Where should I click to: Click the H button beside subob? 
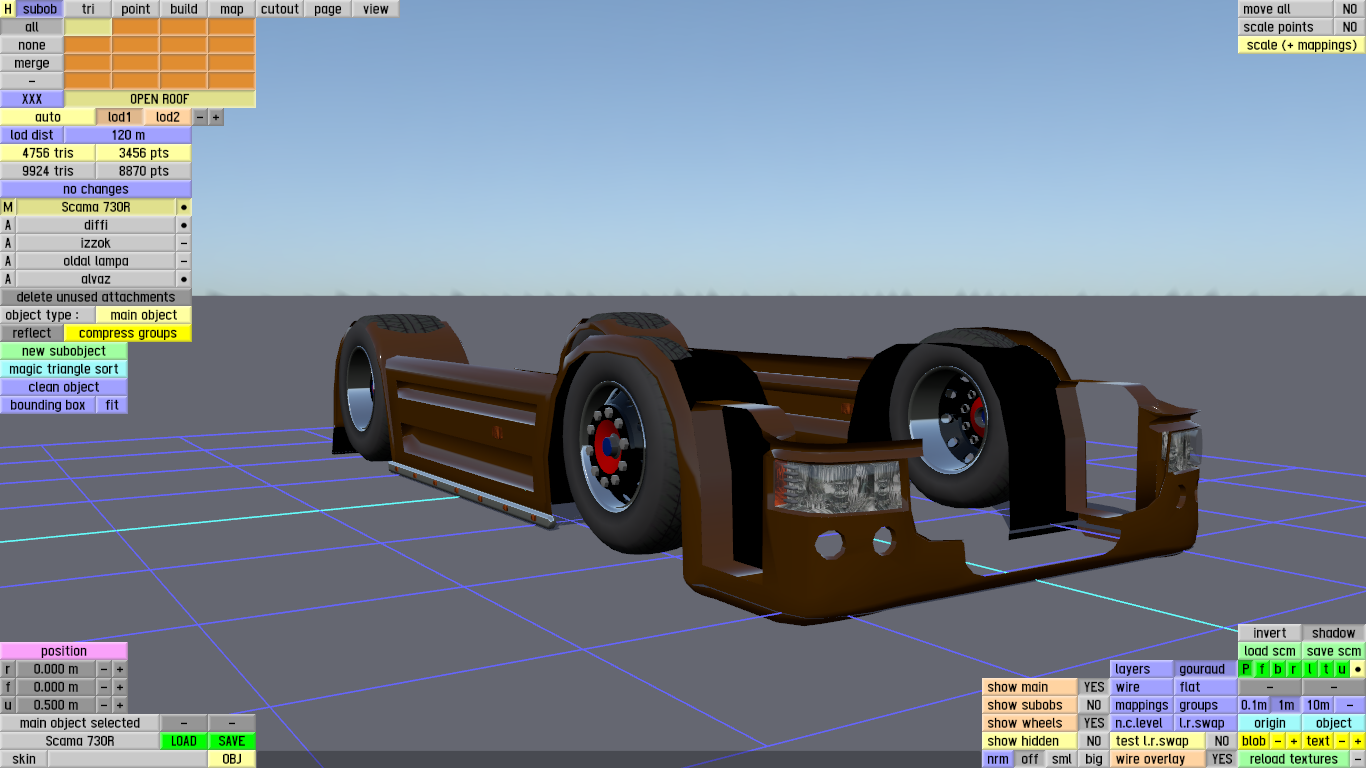pos(8,9)
